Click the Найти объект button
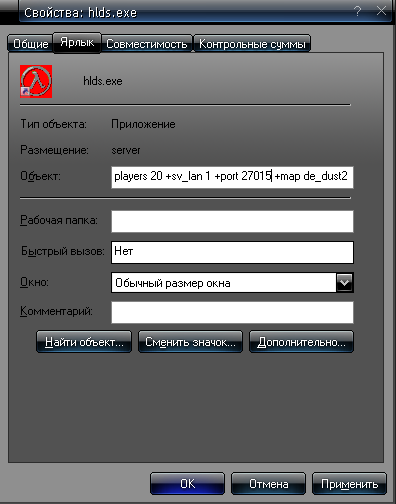This screenshot has height=504, width=396. tap(84, 342)
